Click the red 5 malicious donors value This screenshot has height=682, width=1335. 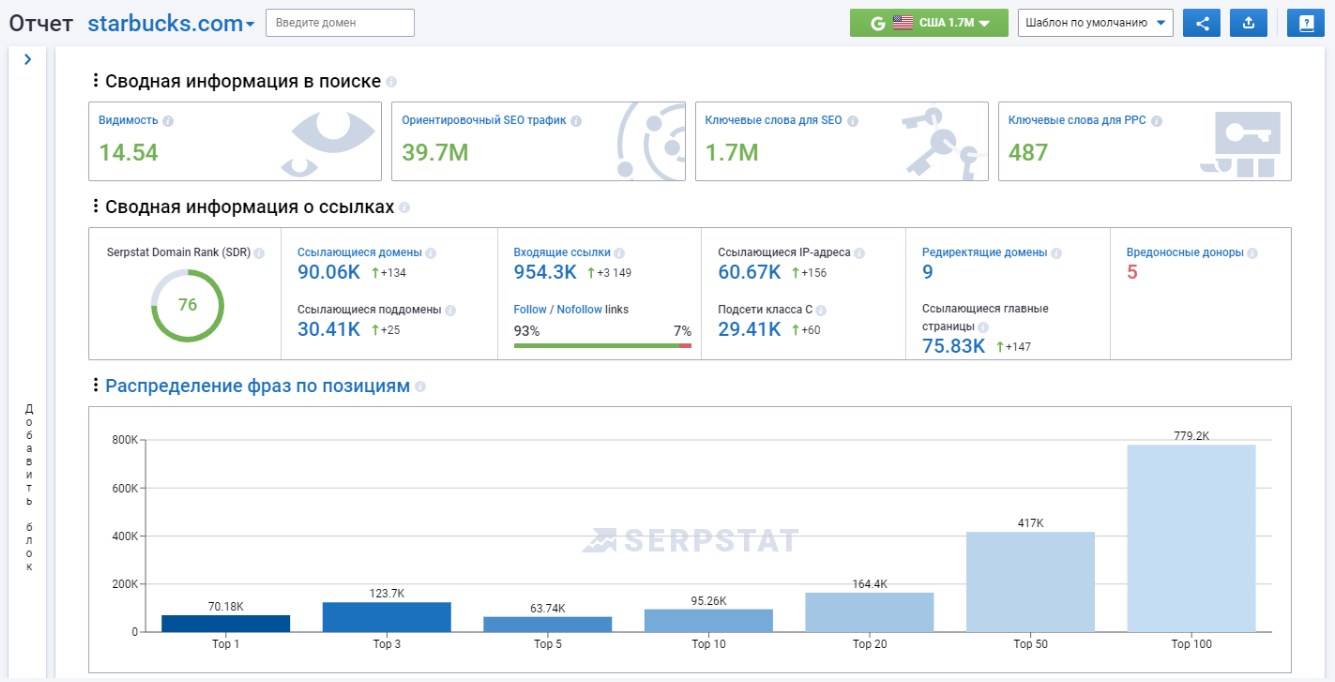click(1132, 272)
